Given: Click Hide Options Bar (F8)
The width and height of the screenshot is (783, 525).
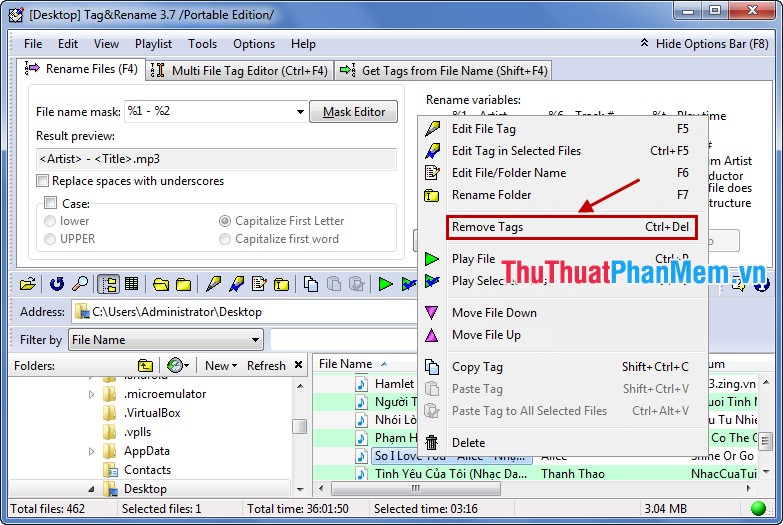Looking at the screenshot, I should (x=704, y=44).
